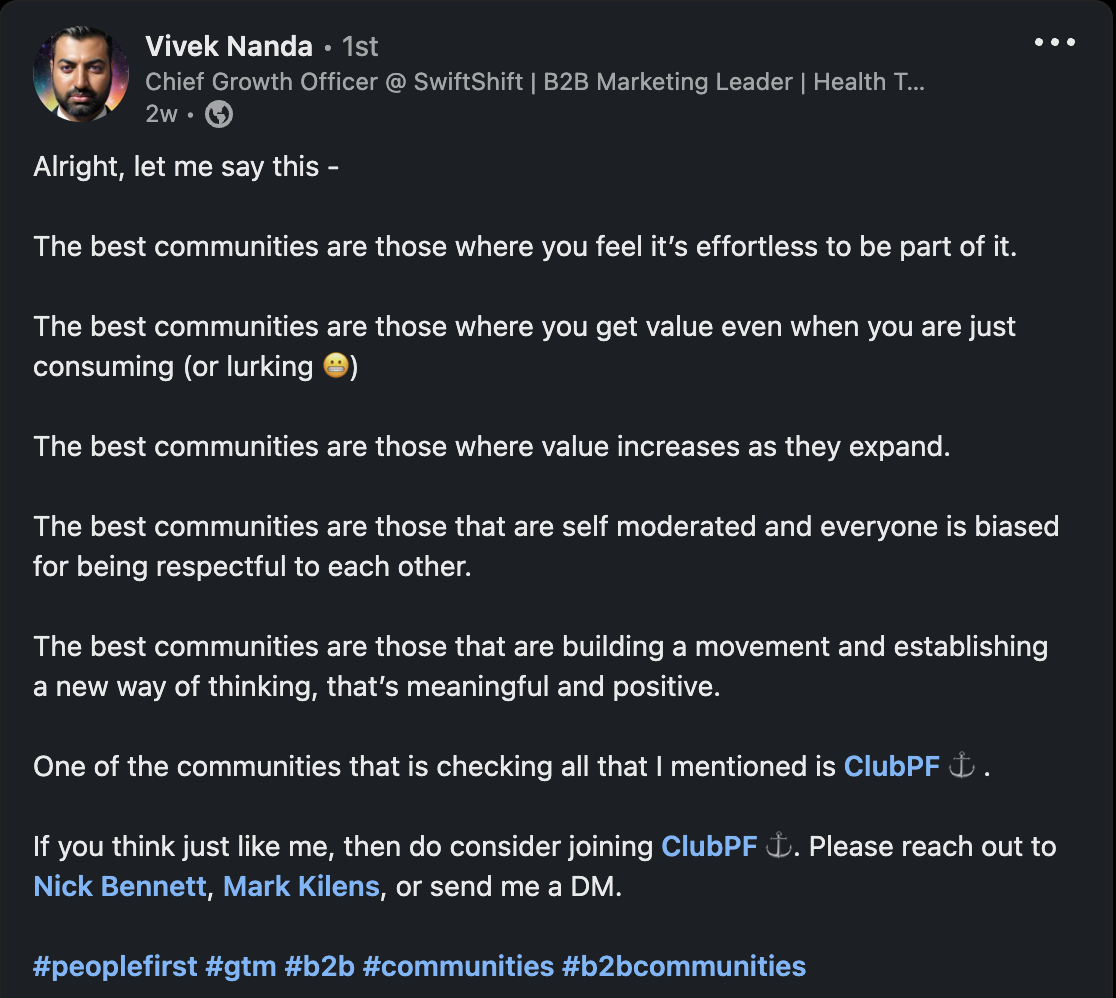The height and width of the screenshot is (998, 1116).
Task: Open Nick Bennett's profile mention
Action: (x=120, y=887)
